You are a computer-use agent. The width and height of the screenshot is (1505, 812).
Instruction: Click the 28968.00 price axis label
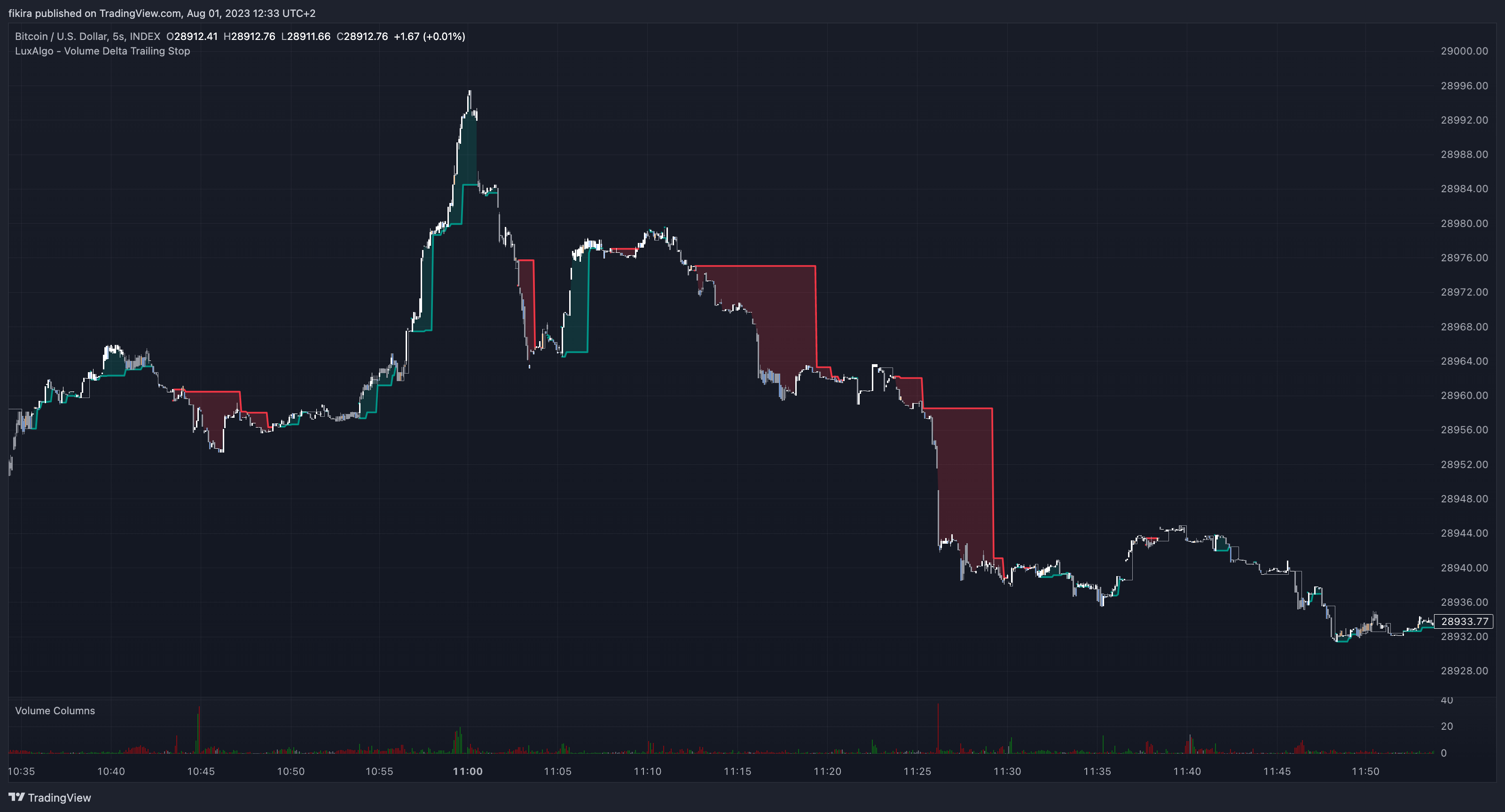[x=1464, y=327]
